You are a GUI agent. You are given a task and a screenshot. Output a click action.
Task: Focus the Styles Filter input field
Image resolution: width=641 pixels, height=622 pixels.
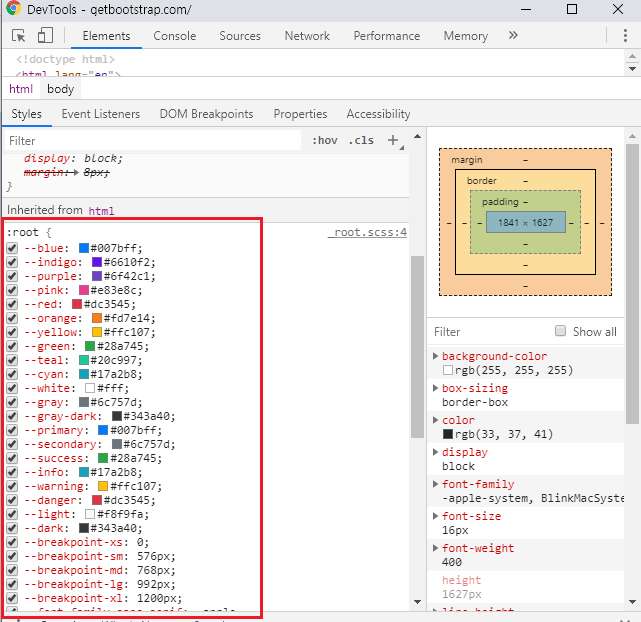(153, 141)
